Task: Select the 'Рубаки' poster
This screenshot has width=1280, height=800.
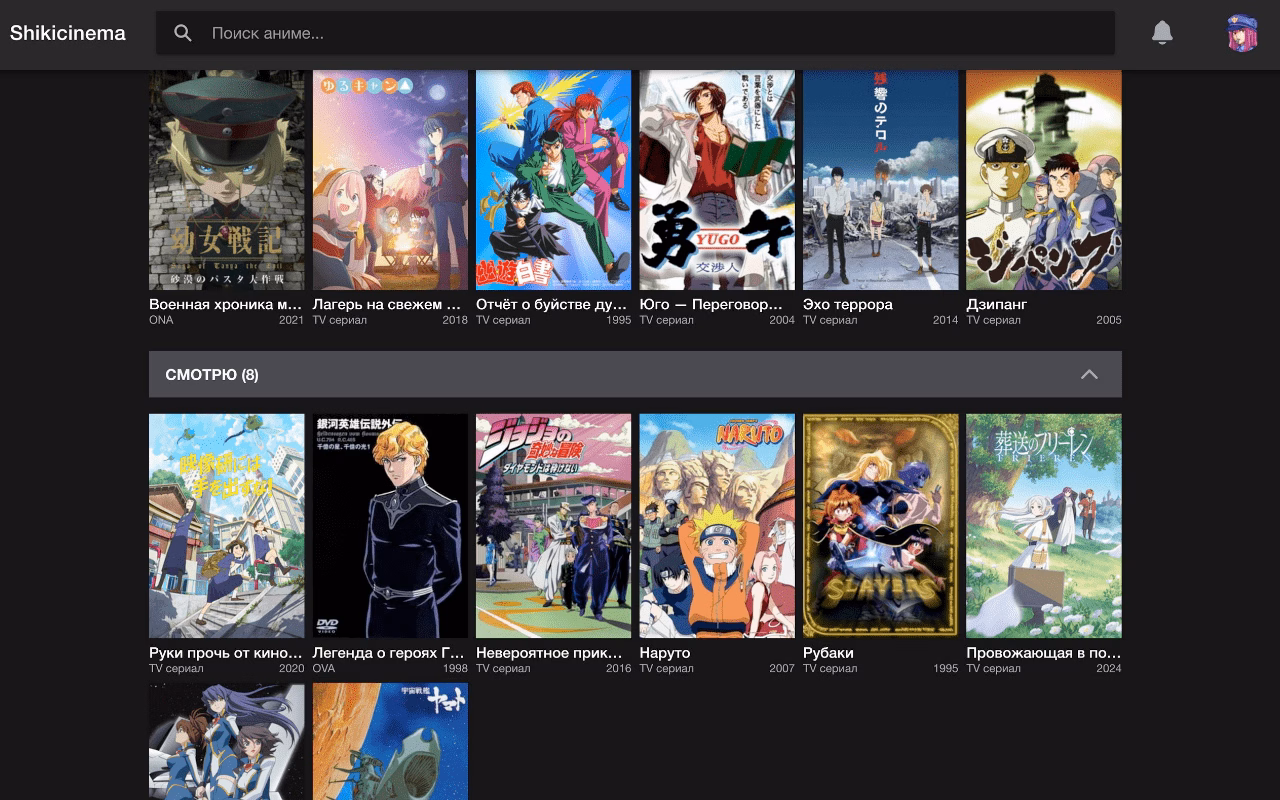Action: click(880, 525)
